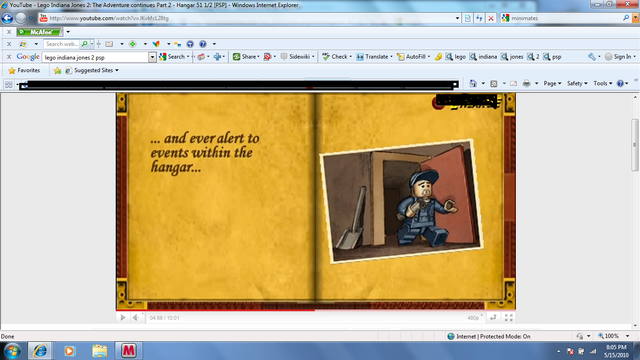
Task: Click the Add to Favorites Bar star icon
Action: pyautogui.click(x=58, y=71)
